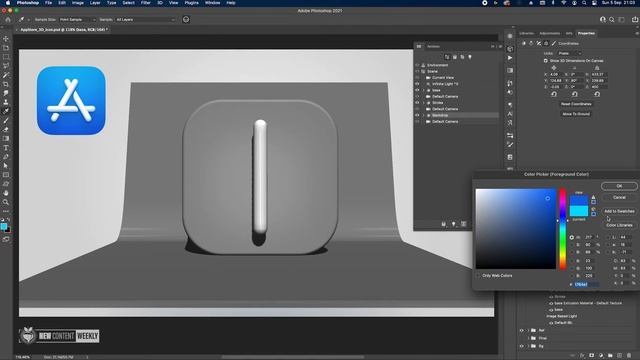The width and height of the screenshot is (640, 360).
Task: Select the Rectangular Marquee tool
Action: [x=6, y=57]
